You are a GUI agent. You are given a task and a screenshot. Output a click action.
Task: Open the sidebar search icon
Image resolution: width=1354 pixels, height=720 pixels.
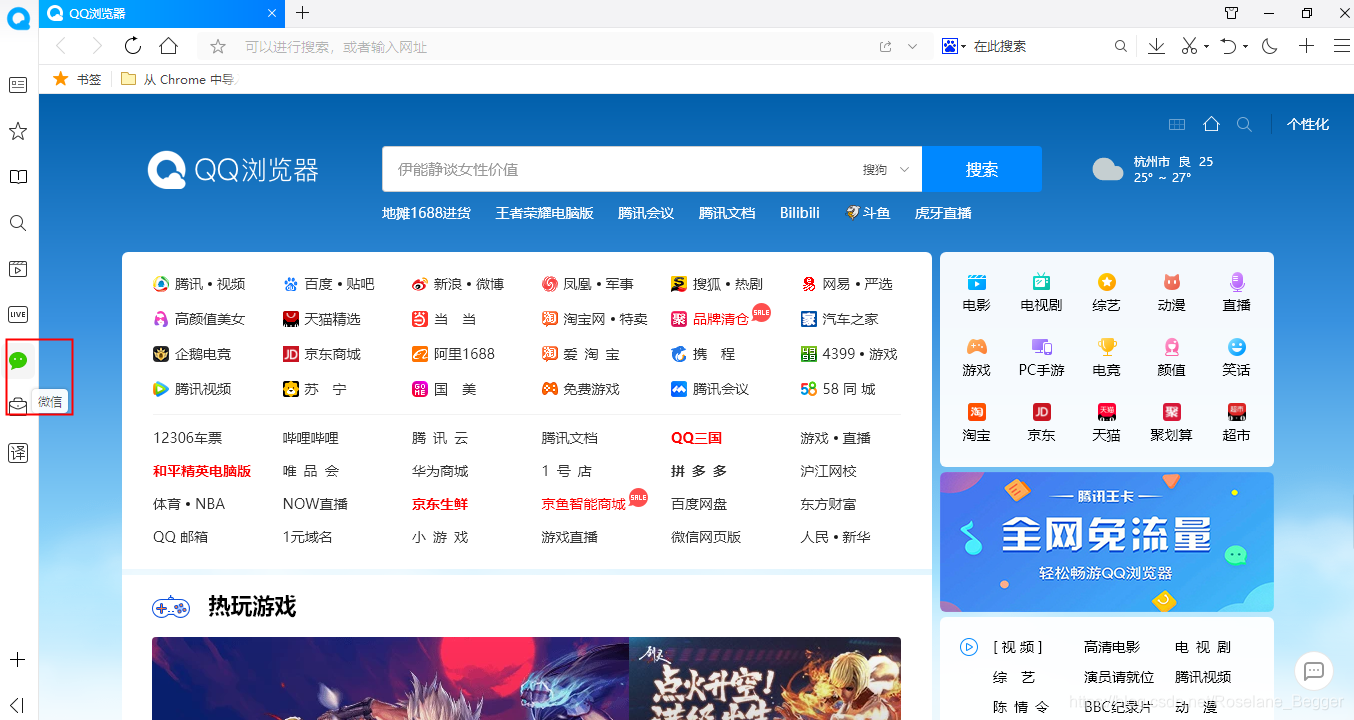coord(18,223)
